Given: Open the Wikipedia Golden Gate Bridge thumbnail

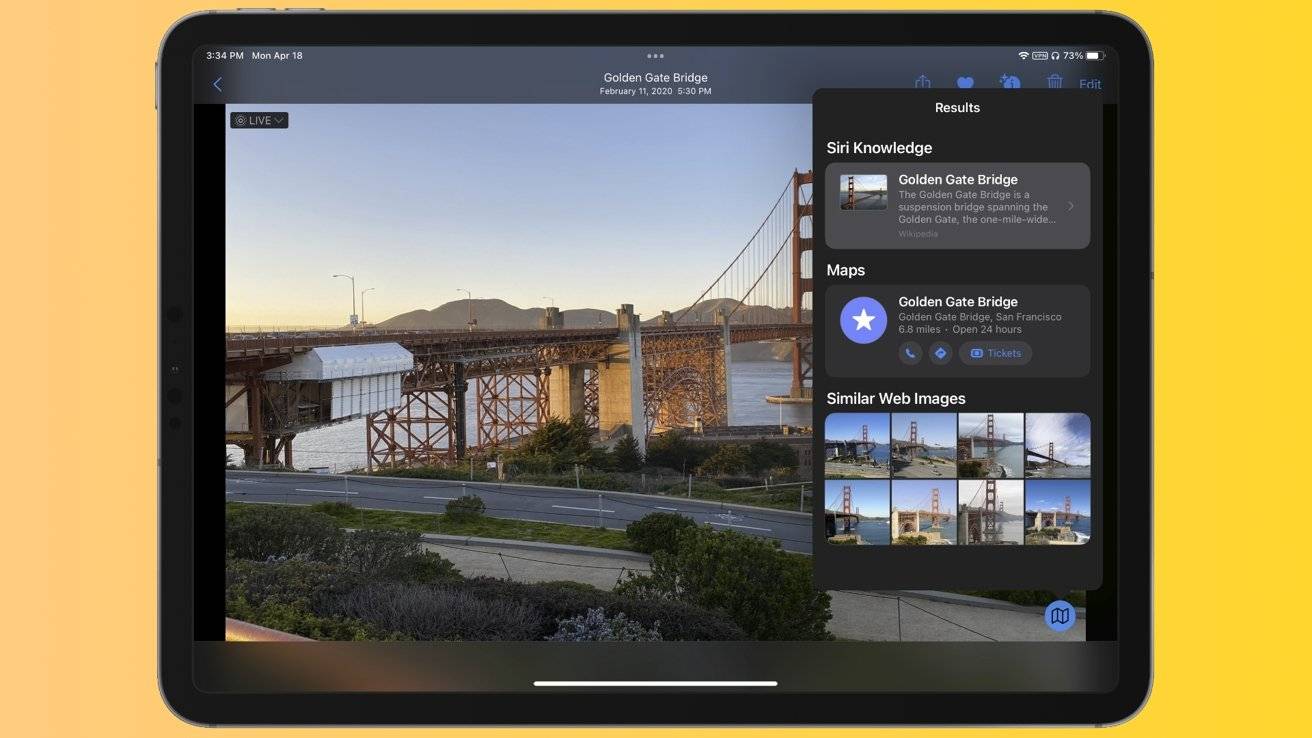Looking at the screenshot, I should (863, 192).
